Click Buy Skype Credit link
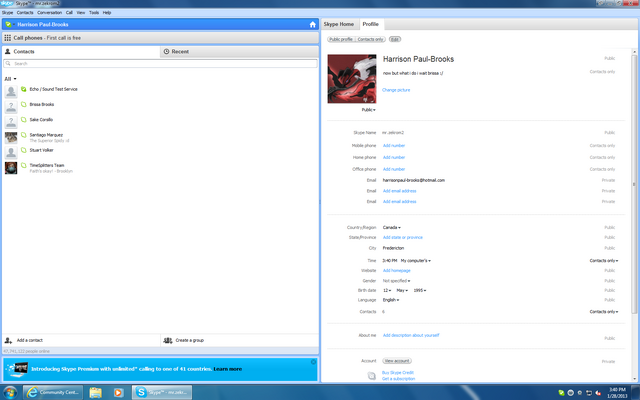Screen dimensions: 640x400 (398, 372)
